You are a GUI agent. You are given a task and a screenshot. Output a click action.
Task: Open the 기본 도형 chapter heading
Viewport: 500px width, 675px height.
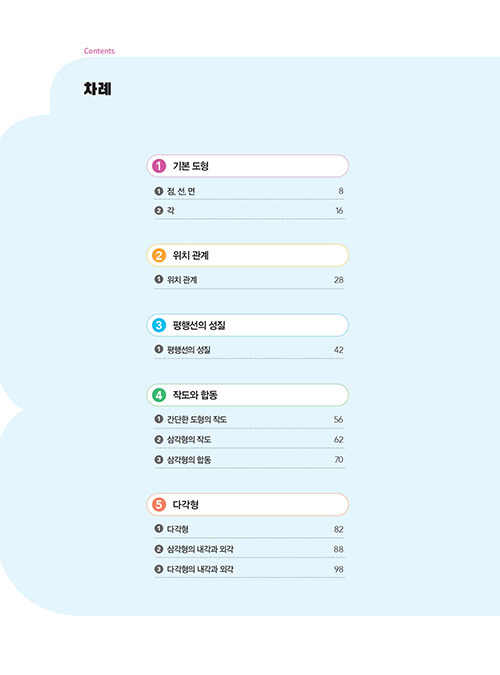click(x=248, y=166)
